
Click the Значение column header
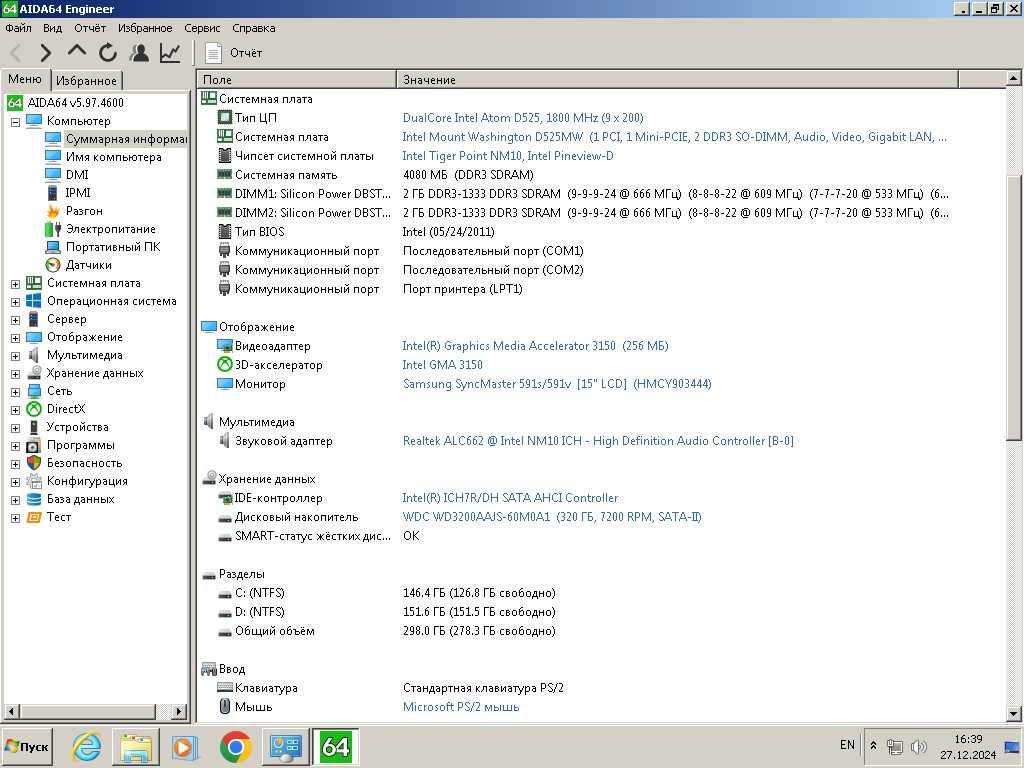click(677, 80)
